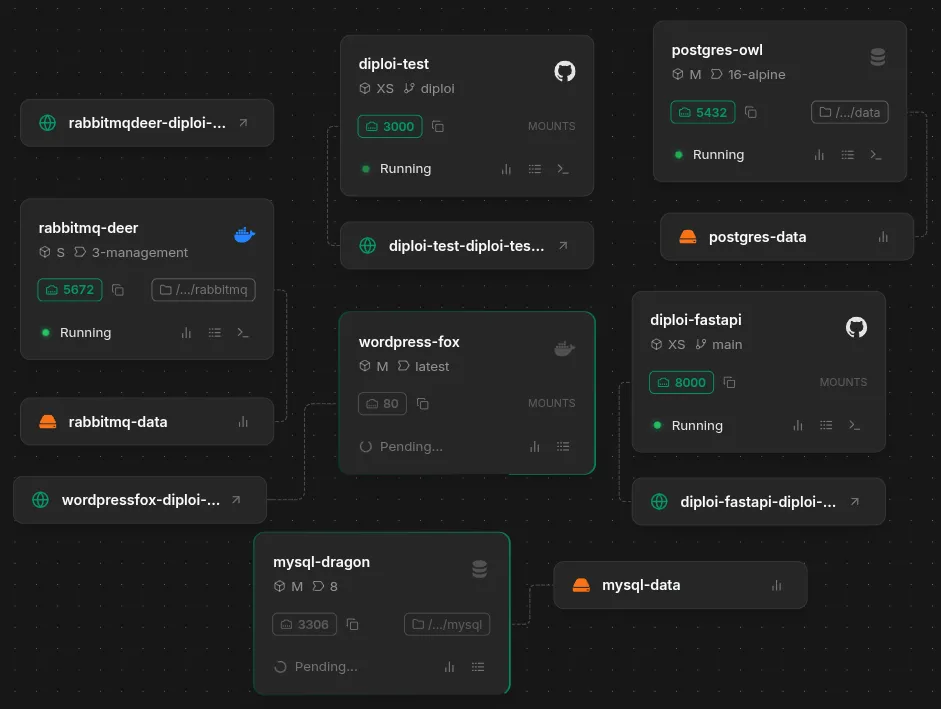Click the 5432 port badge on postgres-owl
The image size is (941, 709).
[702, 112]
